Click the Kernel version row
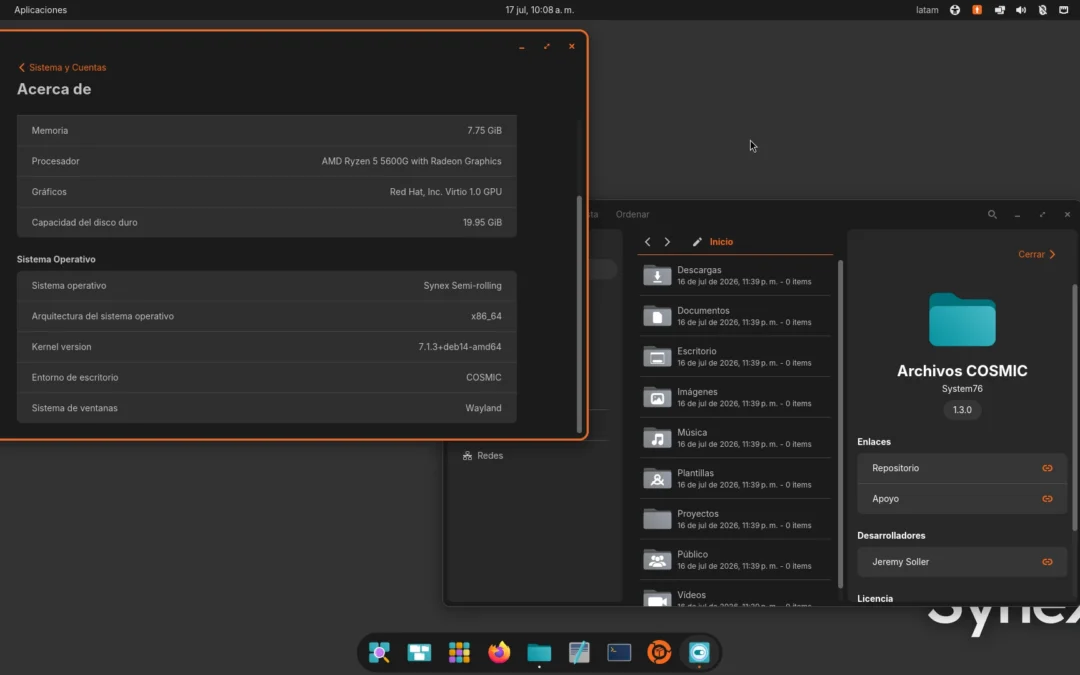Screen dimensions: 1080x675 [267, 346]
